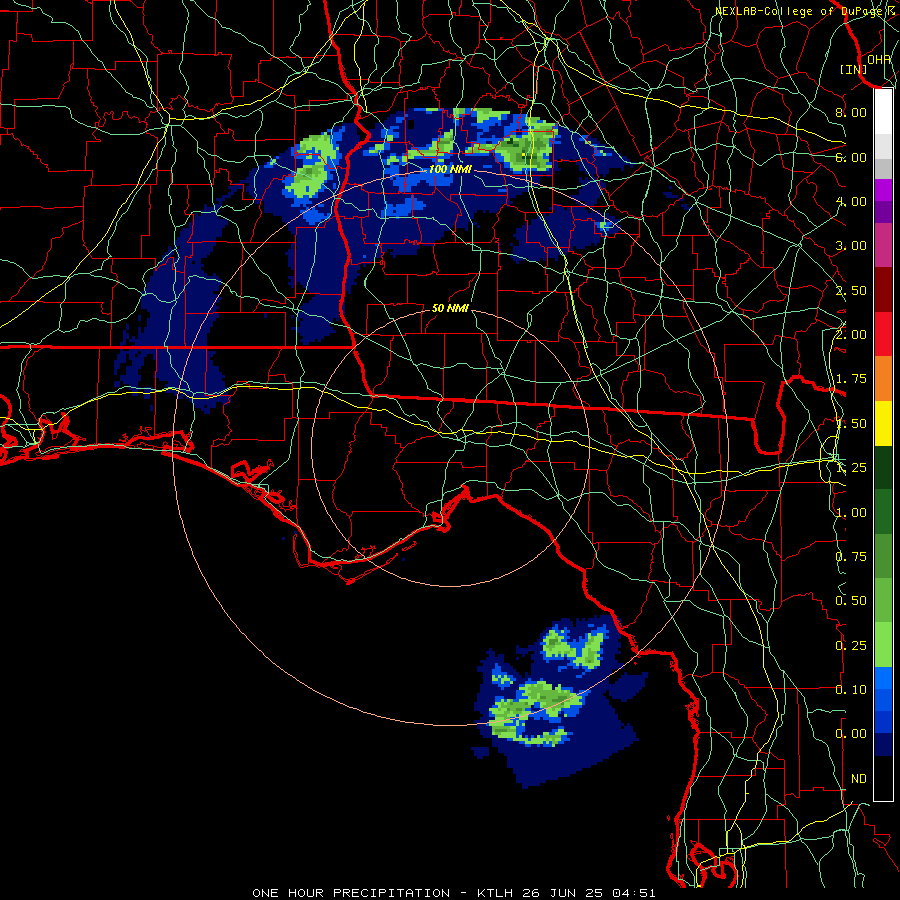Click the 1.00 legend value
Viewport: 900px width, 900px height.
point(851,513)
